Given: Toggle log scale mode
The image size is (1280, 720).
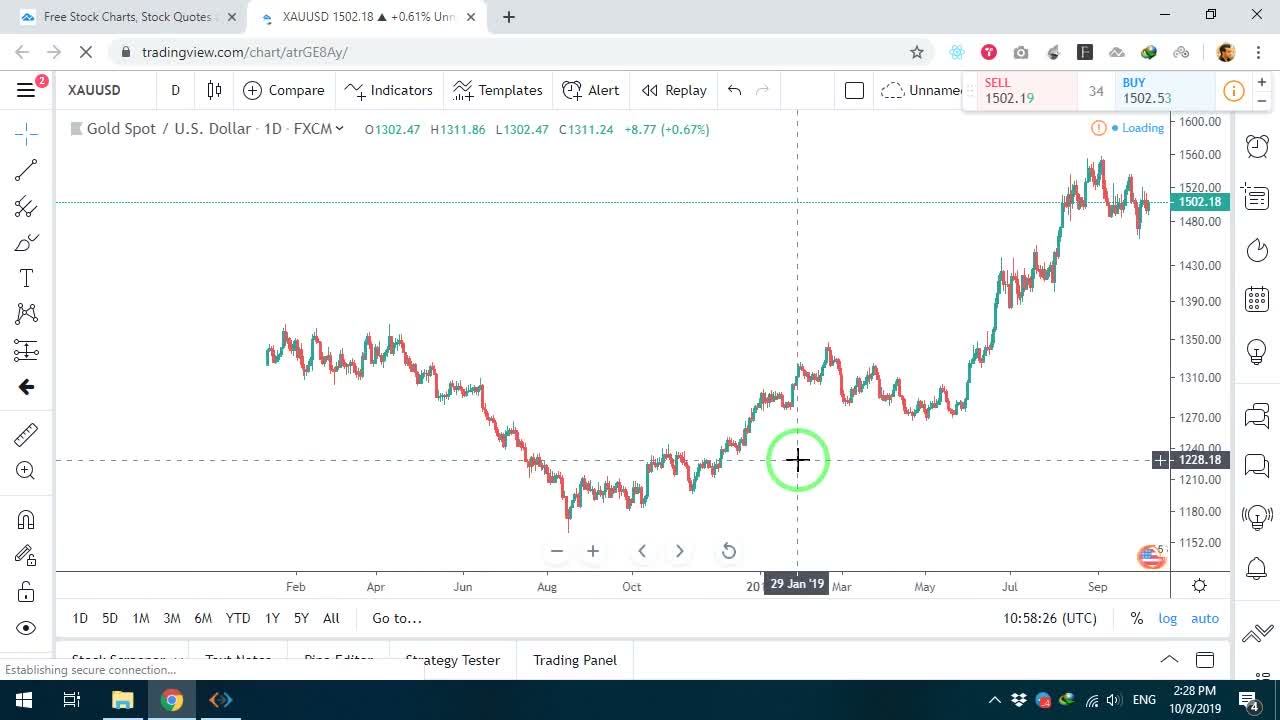Looking at the screenshot, I should point(1168,618).
